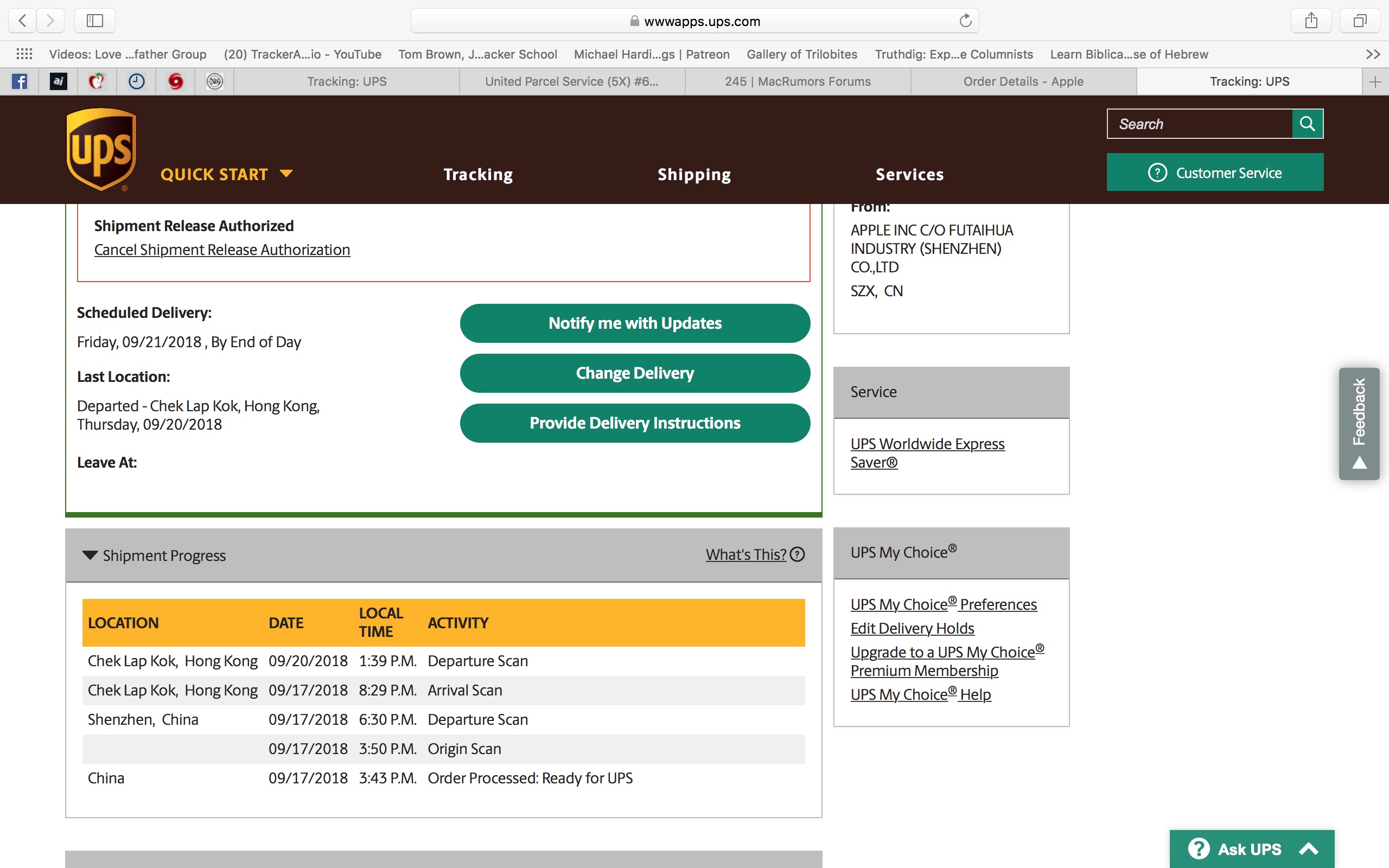Go forward with Safari's forward arrow
1389x868 pixels.
[x=50, y=21]
